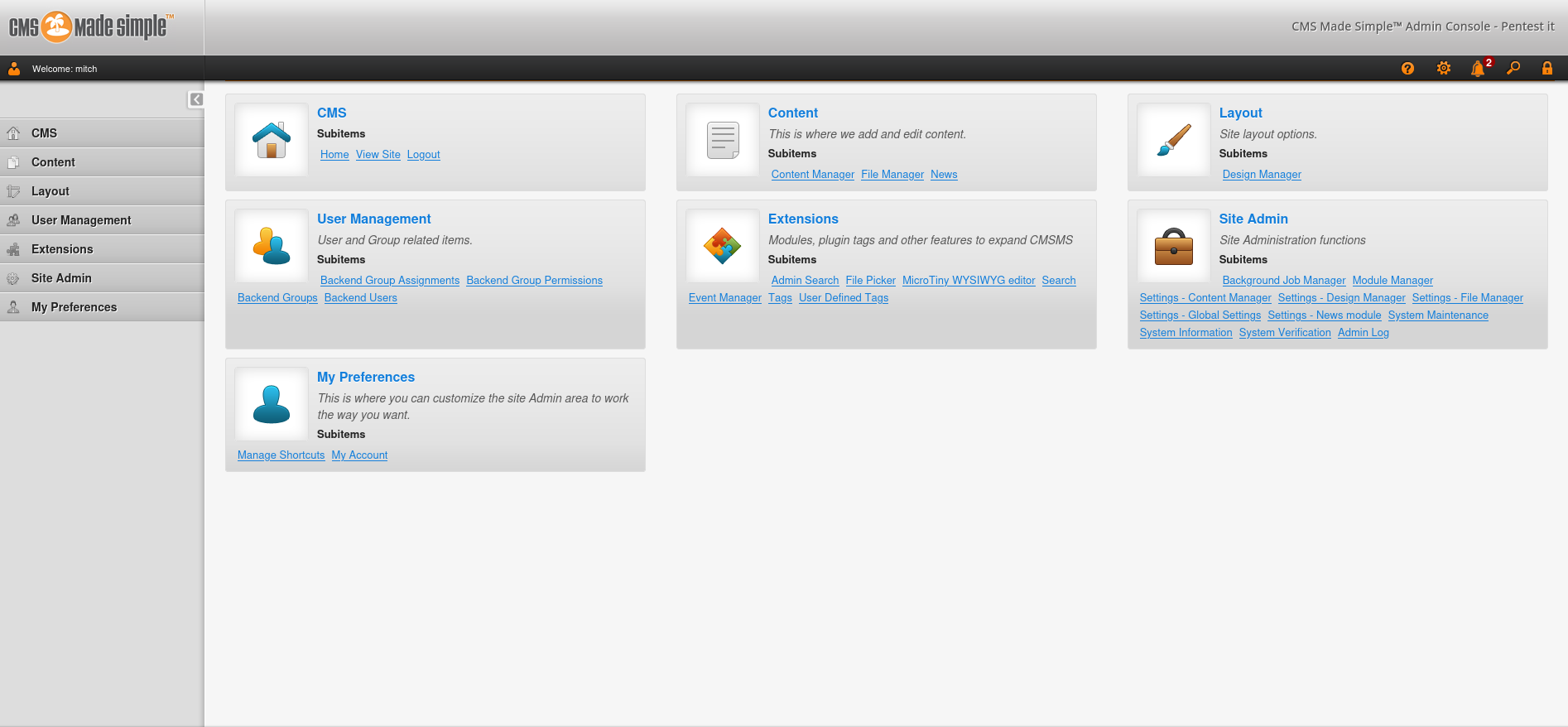Image resolution: width=1568 pixels, height=727 pixels.
Task: Open MicroTiny WYSIWYG editor link
Action: tap(969, 281)
